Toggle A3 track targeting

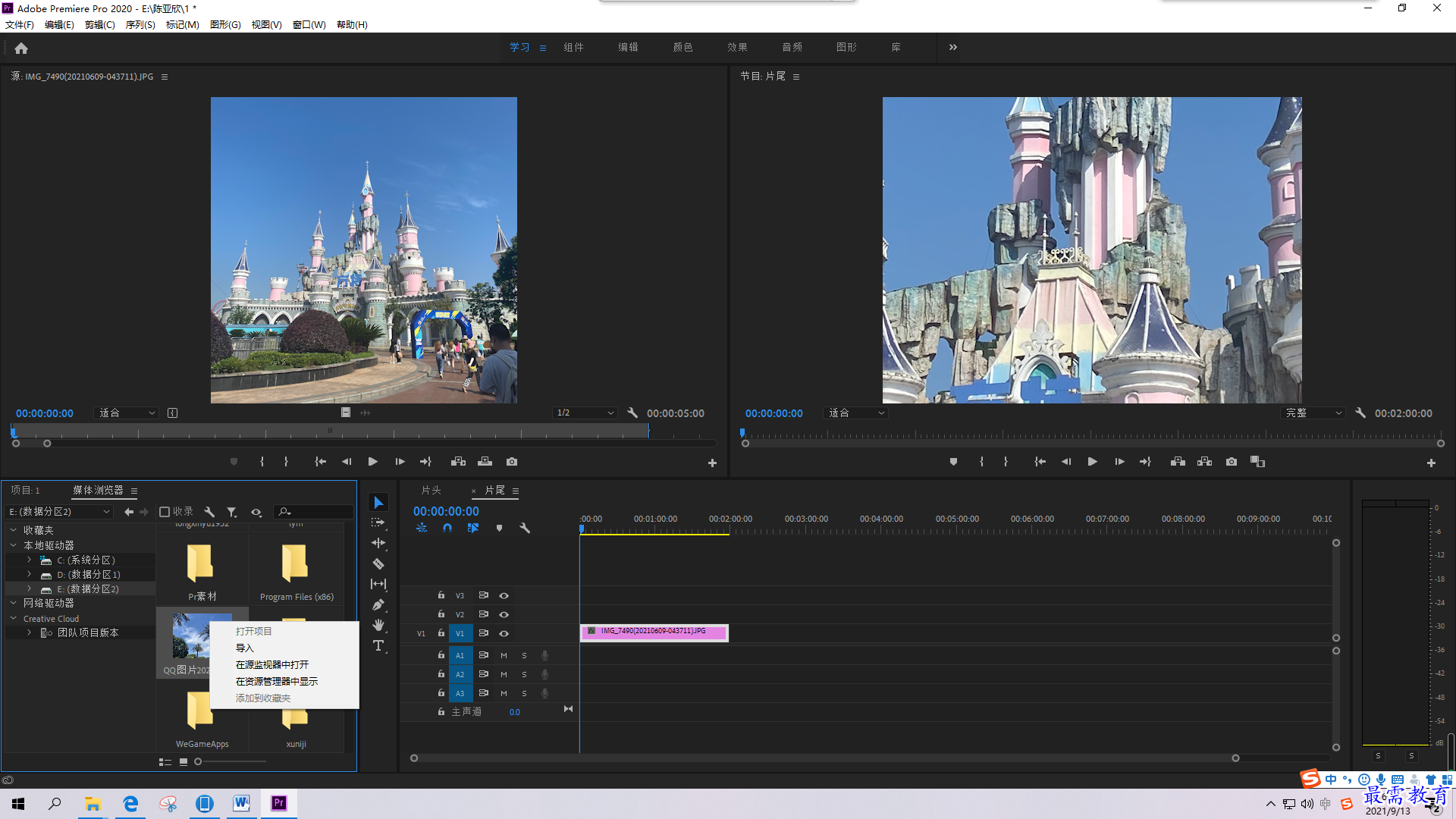(x=460, y=693)
